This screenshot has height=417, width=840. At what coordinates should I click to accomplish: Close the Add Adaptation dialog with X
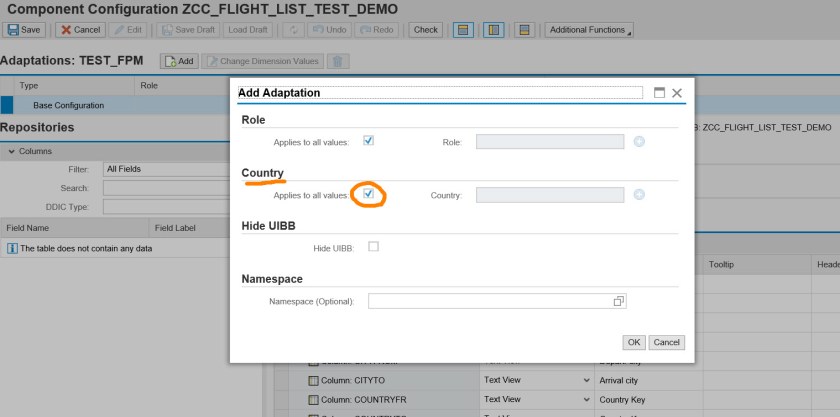click(677, 93)
